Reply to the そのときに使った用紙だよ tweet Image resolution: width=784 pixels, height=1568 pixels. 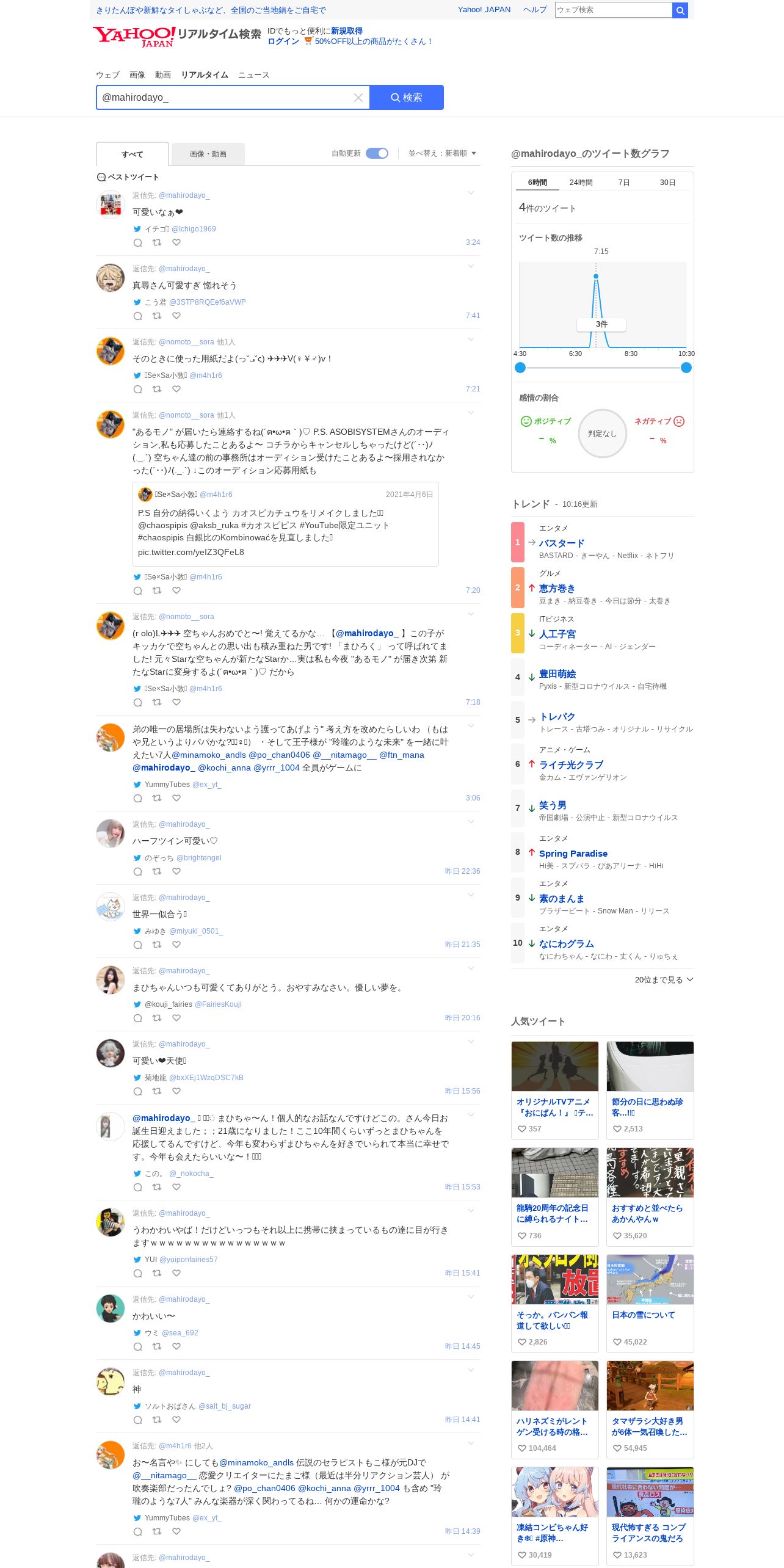pyautogui.click(x=138, y=389)
